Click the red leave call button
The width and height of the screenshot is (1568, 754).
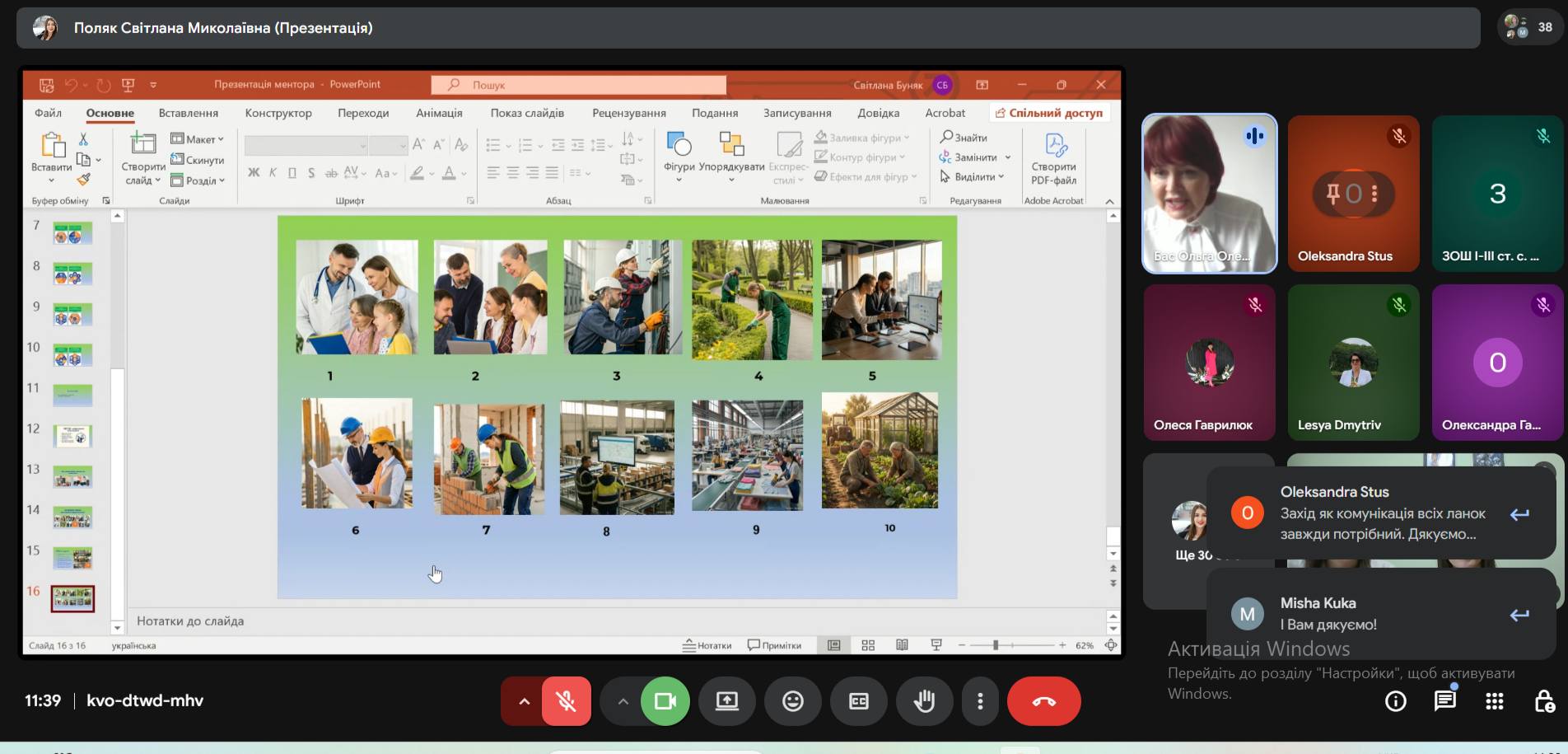pos(1043,701)
